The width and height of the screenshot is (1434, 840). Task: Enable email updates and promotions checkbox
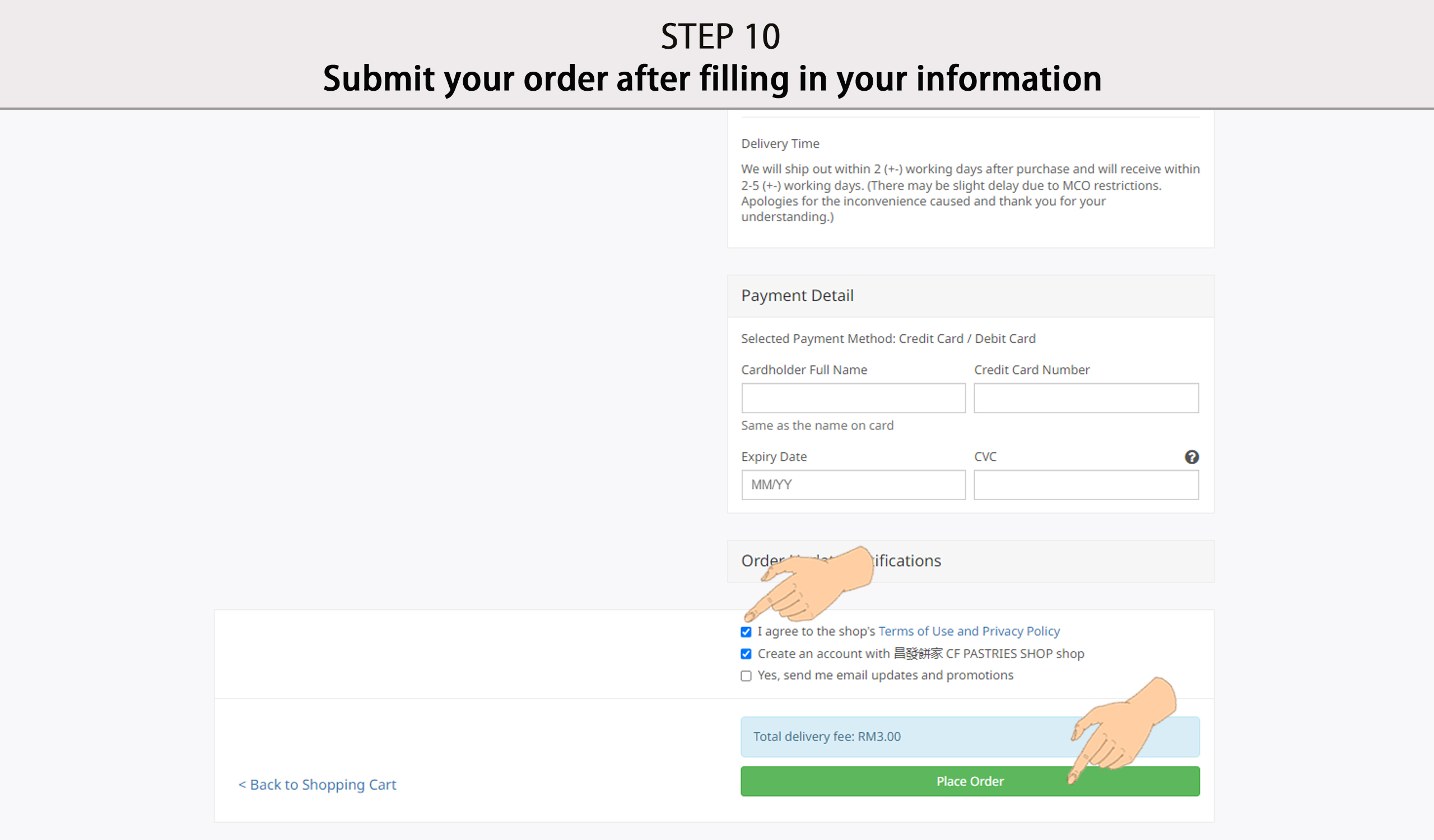[746, 675]
